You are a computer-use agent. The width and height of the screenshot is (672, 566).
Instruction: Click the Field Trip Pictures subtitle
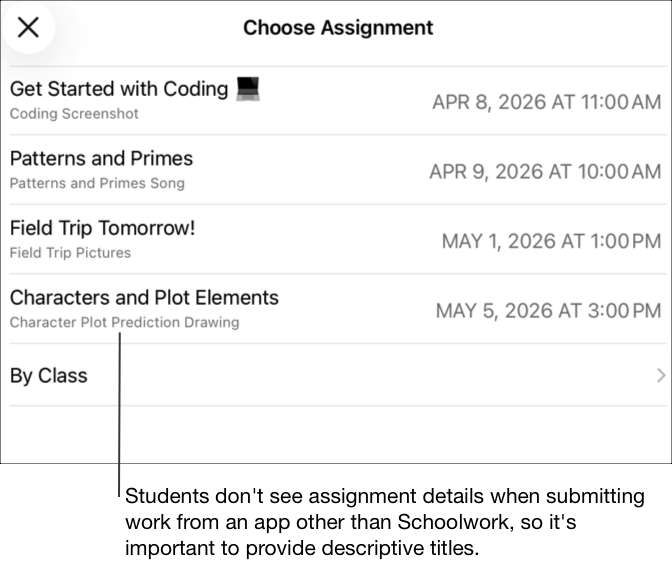(x=70, y=253)
